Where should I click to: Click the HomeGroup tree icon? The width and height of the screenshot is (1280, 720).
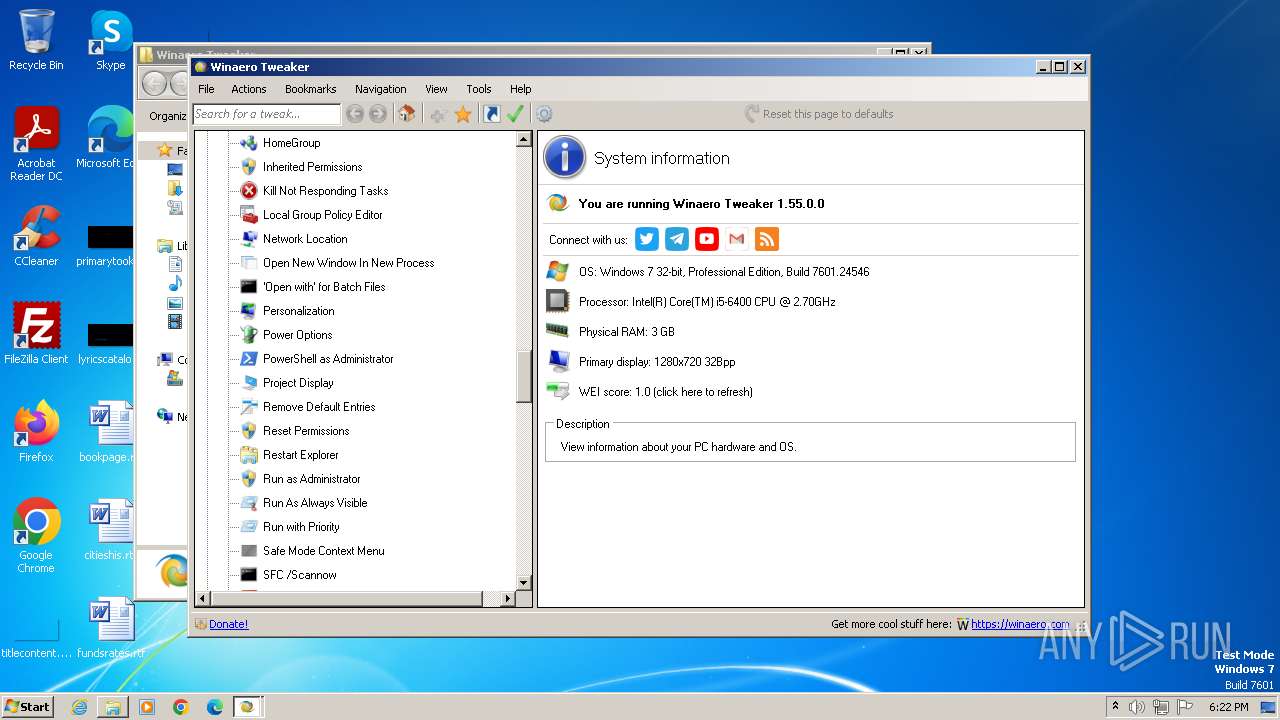[249, 143]
